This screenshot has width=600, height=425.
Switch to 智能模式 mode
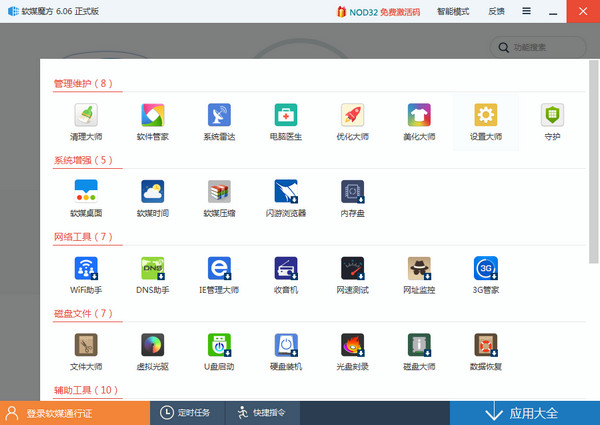coord(453,11)
